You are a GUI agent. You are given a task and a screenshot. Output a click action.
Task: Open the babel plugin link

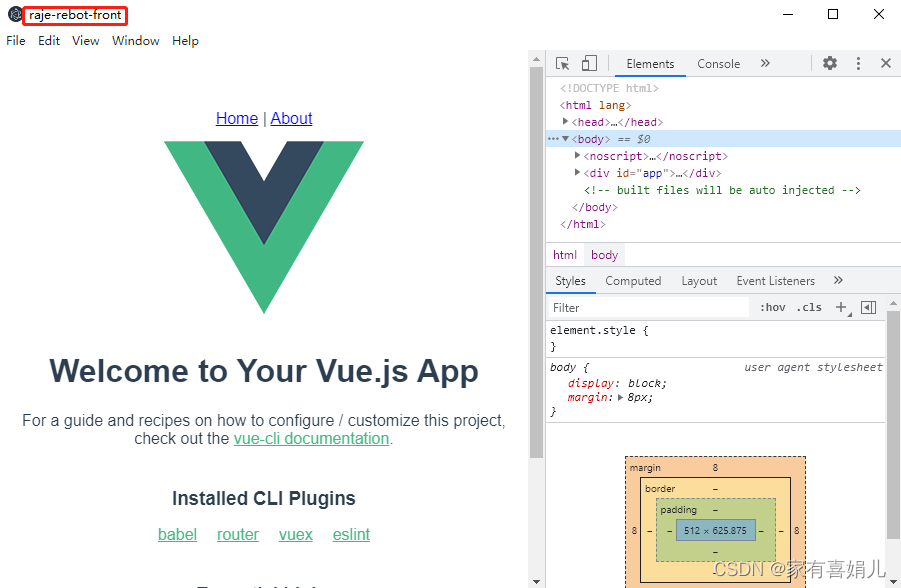[x=178, y=535]
